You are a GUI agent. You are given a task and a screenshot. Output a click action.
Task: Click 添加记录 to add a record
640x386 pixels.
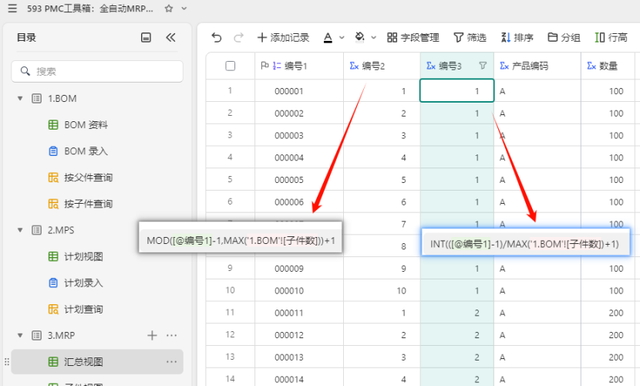(x=283, y=38)
